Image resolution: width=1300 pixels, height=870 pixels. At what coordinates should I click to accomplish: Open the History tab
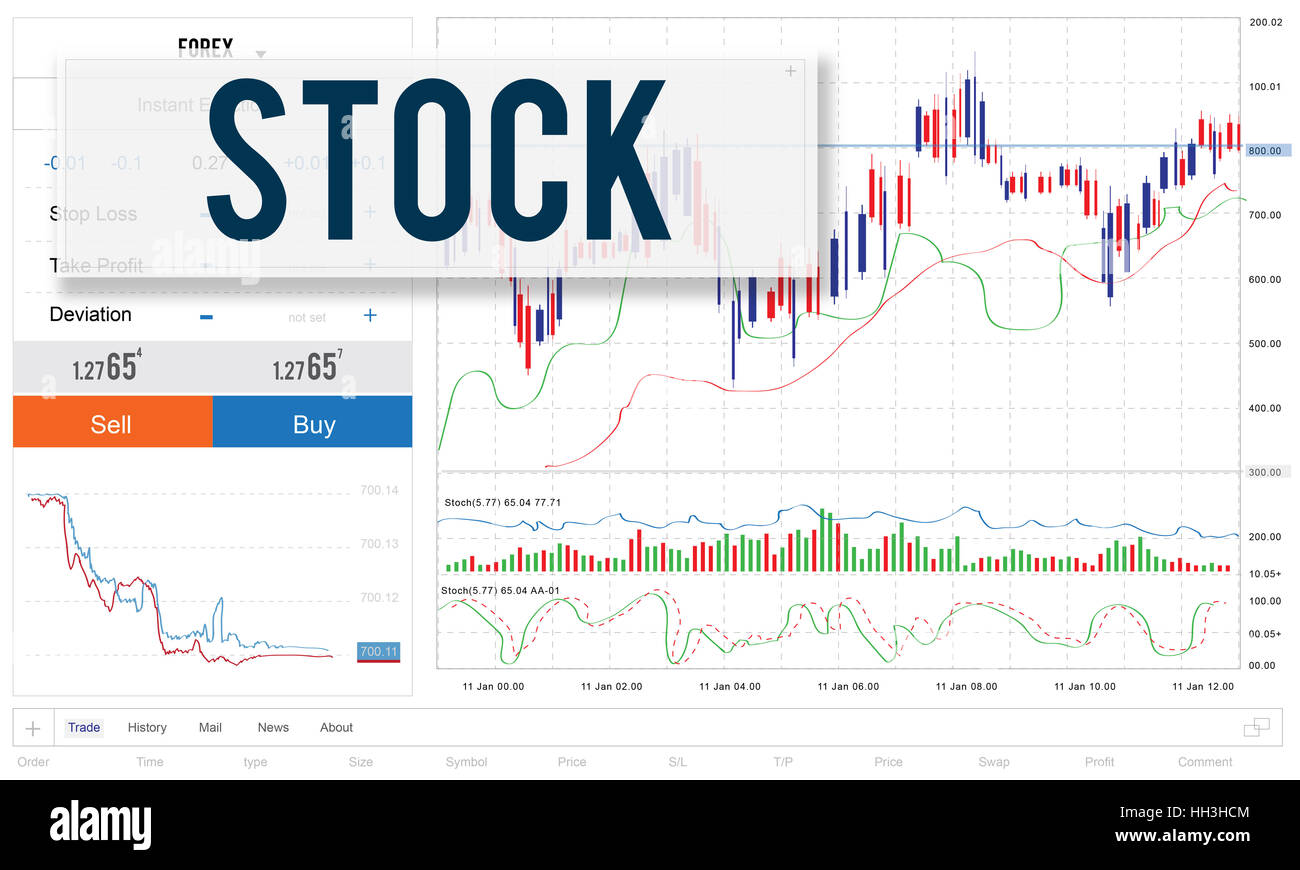pyautogui.click(x=147, y=727)
